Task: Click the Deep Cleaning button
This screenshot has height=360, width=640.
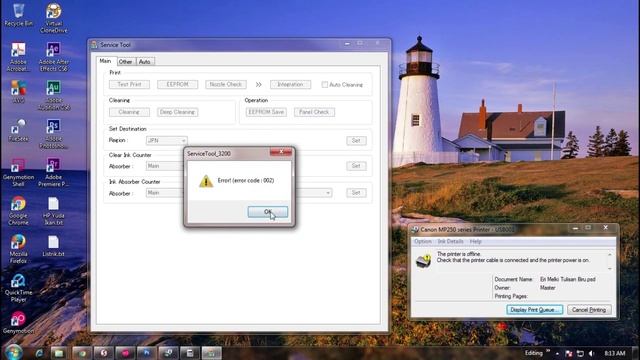Action: [x=178, y=112]
